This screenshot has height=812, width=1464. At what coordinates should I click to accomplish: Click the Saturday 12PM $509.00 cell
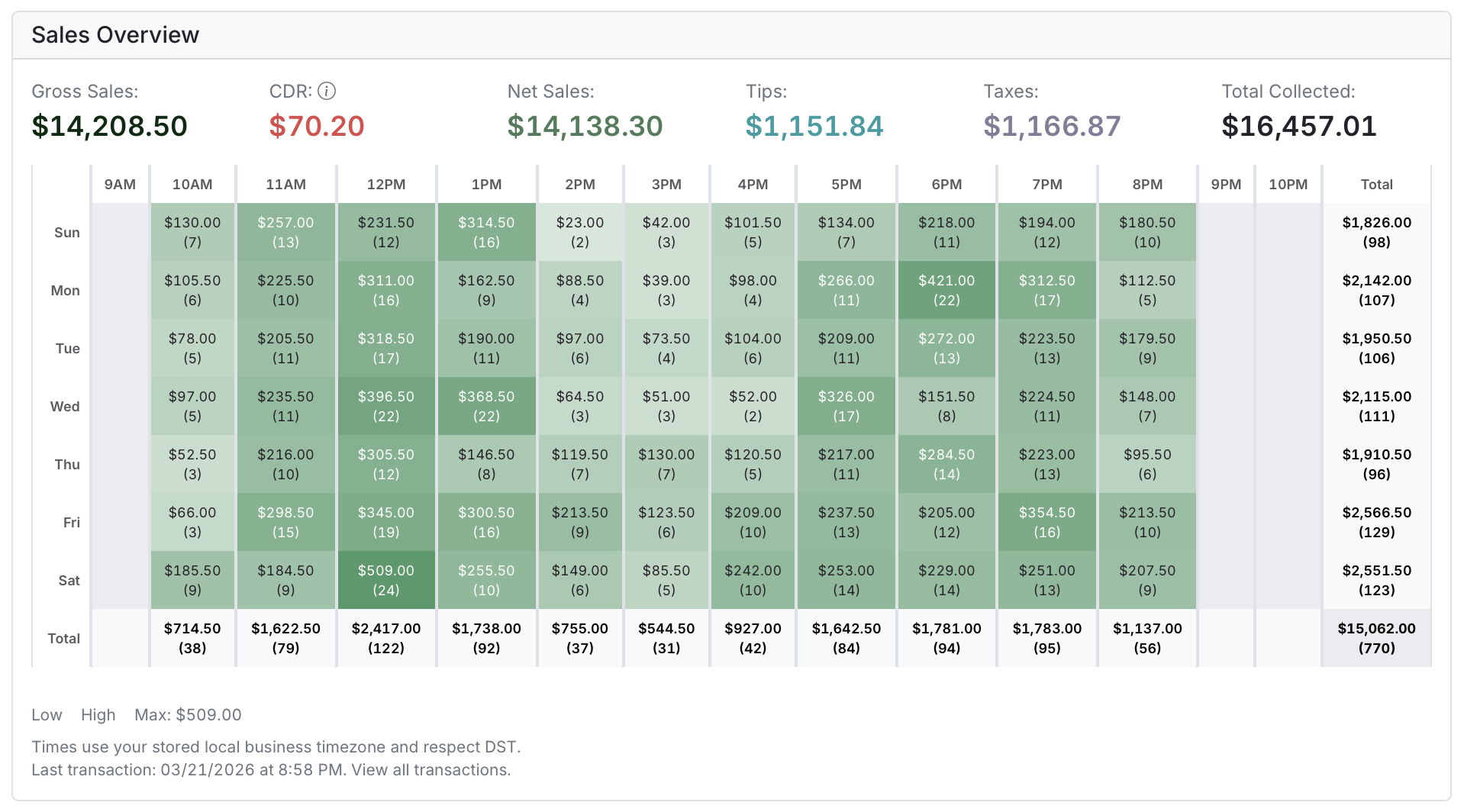click(386, 580)
